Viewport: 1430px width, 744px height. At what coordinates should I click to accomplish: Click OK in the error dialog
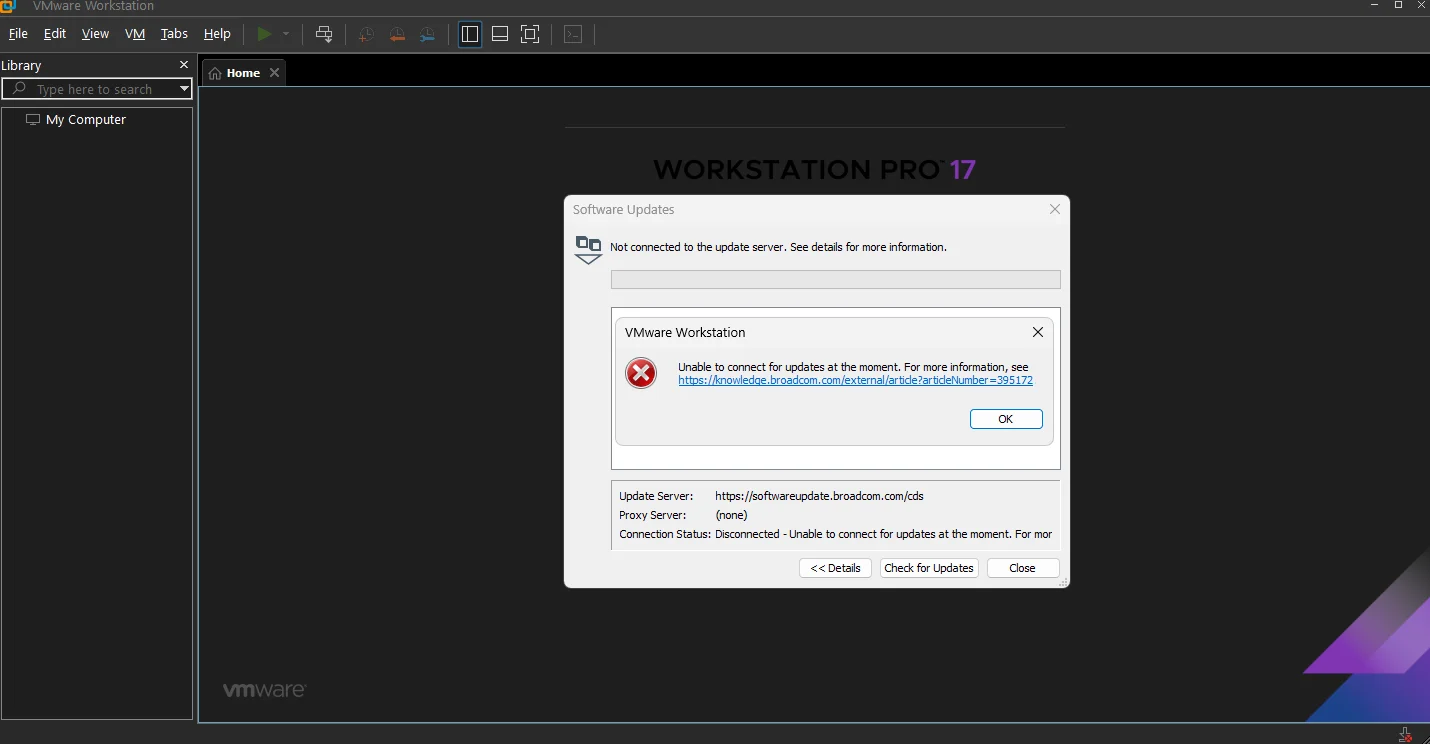tap(1005, 418)
